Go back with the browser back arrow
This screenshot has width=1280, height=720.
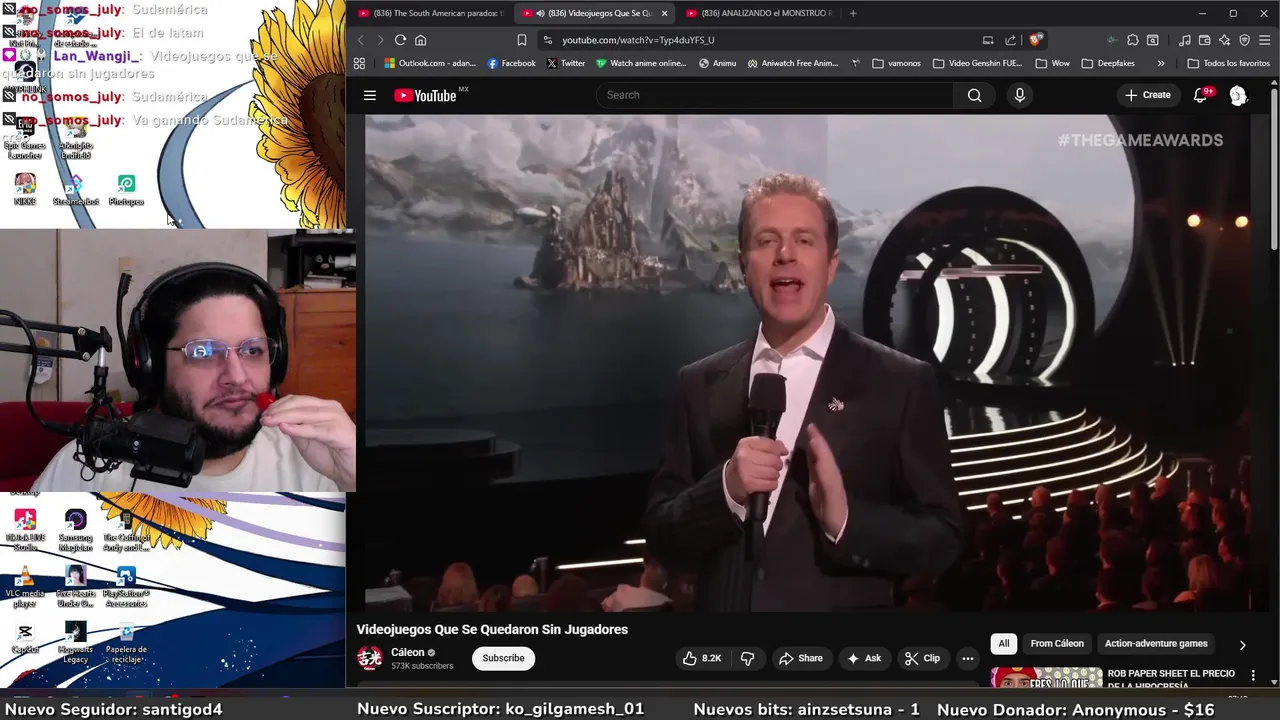tap(361, 40)
